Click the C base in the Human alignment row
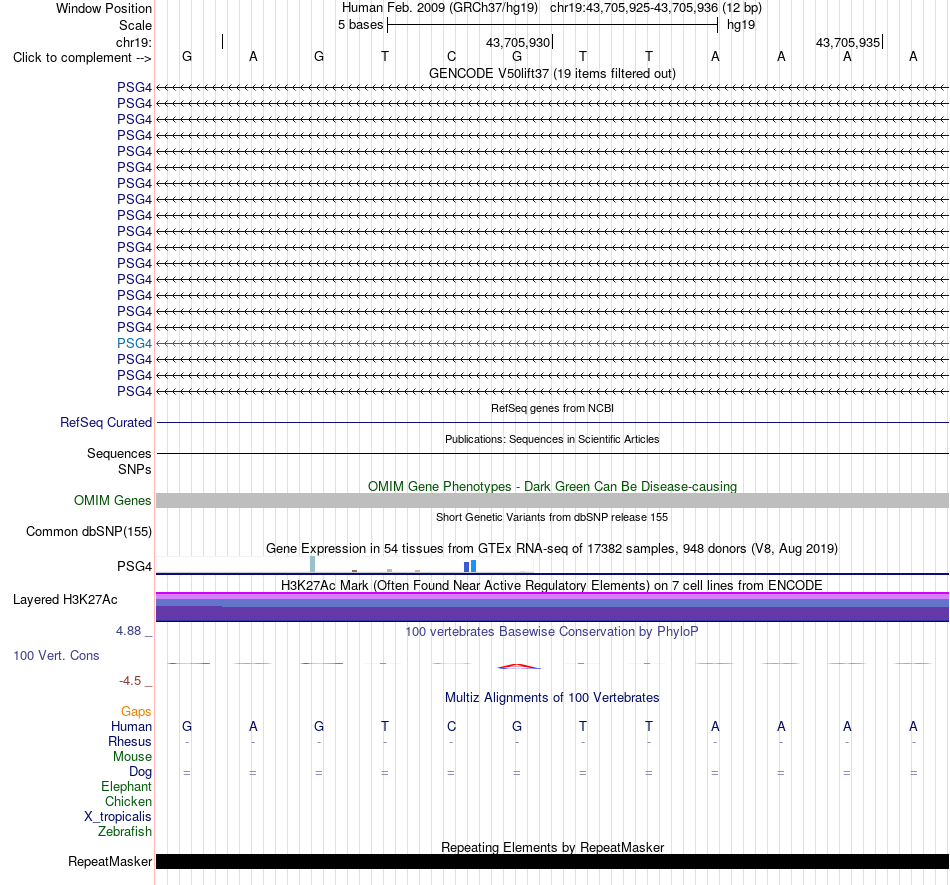 pyautogui.click(x=451, y=726)
